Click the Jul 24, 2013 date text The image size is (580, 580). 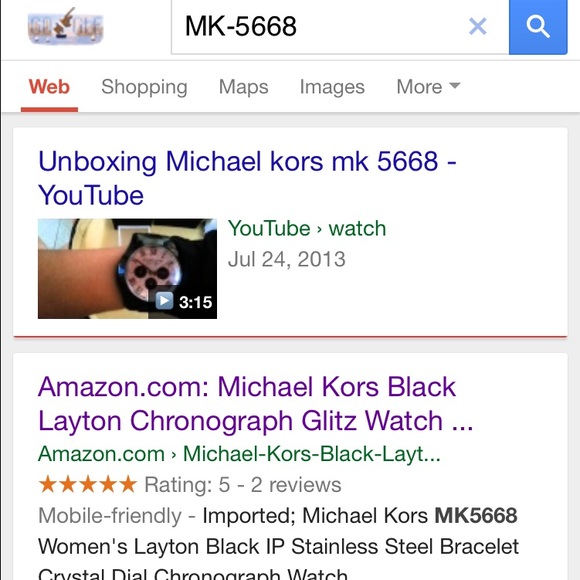(x=287, y=259)
